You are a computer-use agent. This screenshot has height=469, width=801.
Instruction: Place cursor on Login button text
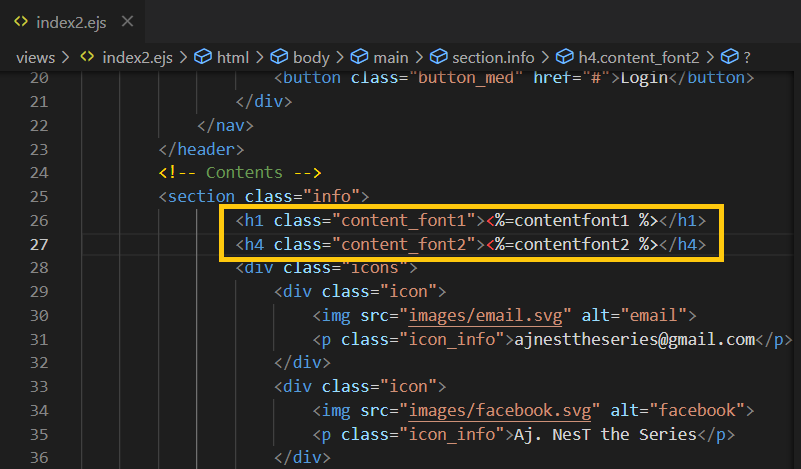(644, 78)
